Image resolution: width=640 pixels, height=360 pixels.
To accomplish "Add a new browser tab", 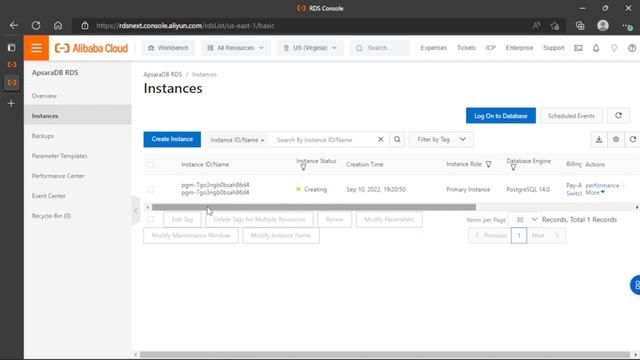I will (11, 103).
